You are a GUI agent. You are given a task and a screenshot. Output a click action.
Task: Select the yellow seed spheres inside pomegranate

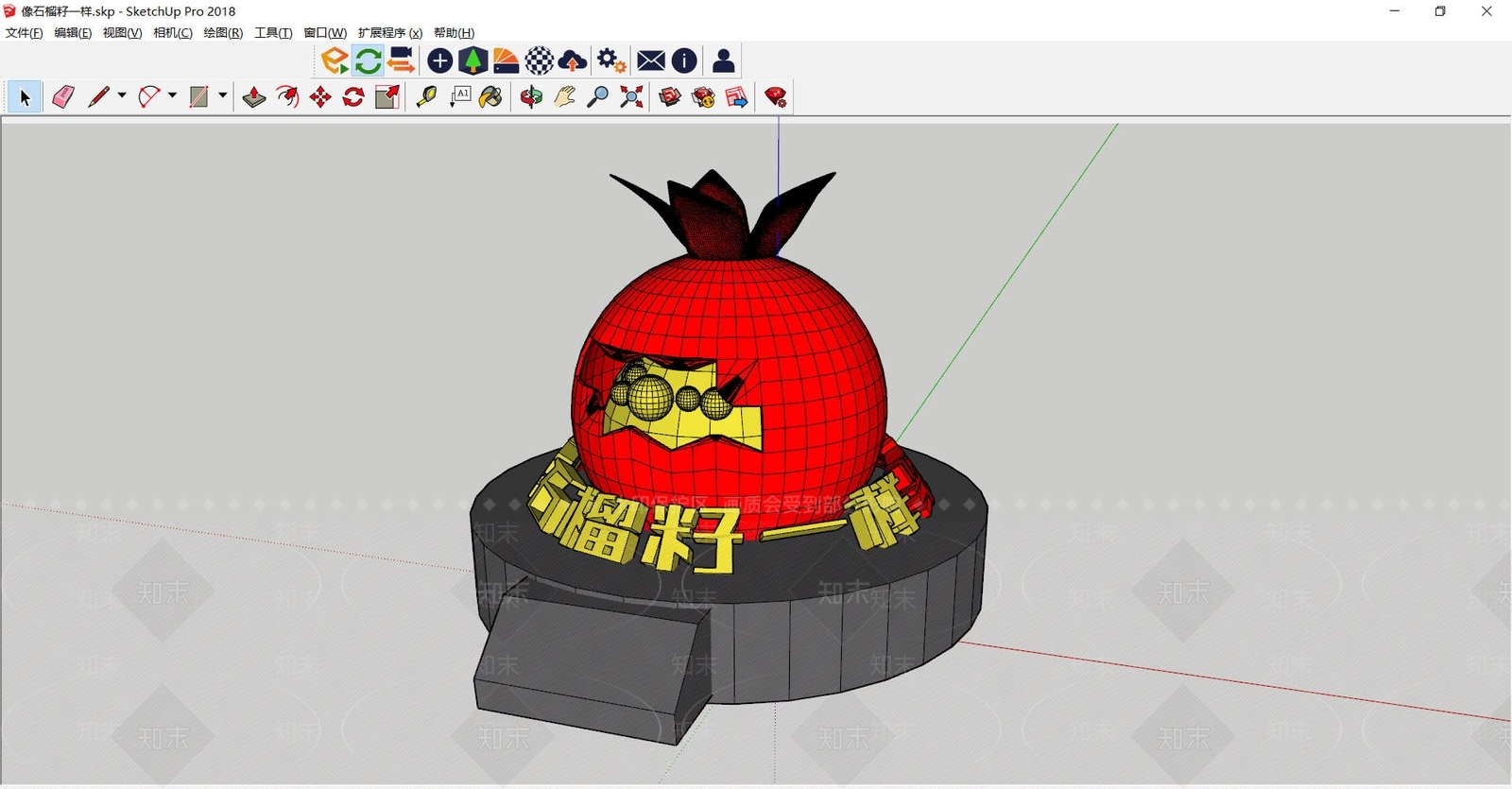pos(671,394)
